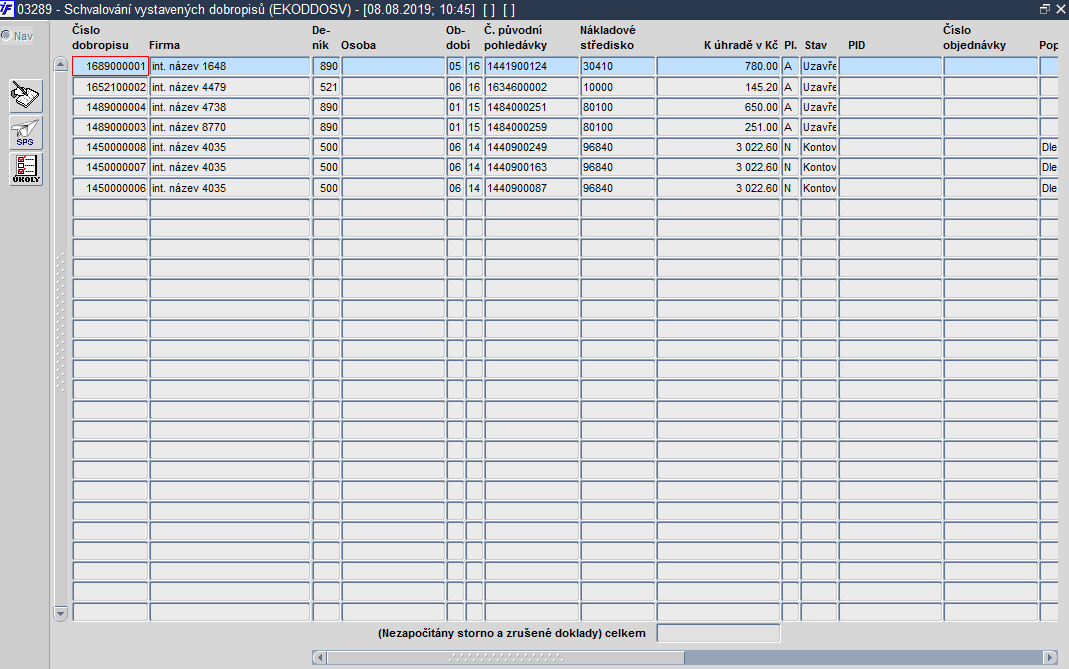Click the company cell int. název 4479
The width and height of the screenshot is (1069, 669).
click(230, 87)
